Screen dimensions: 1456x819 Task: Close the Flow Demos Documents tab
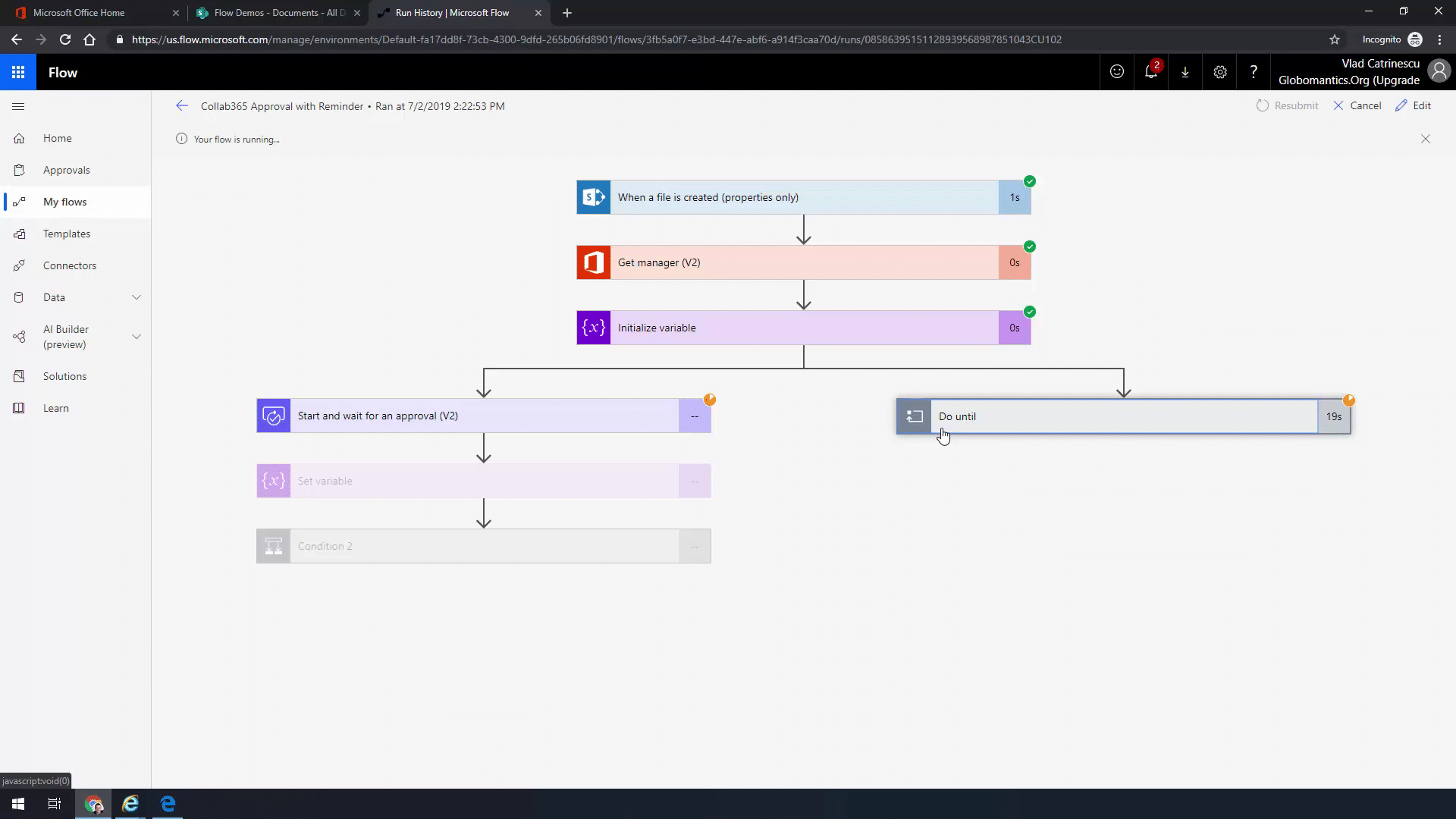(x=357, y=13)
